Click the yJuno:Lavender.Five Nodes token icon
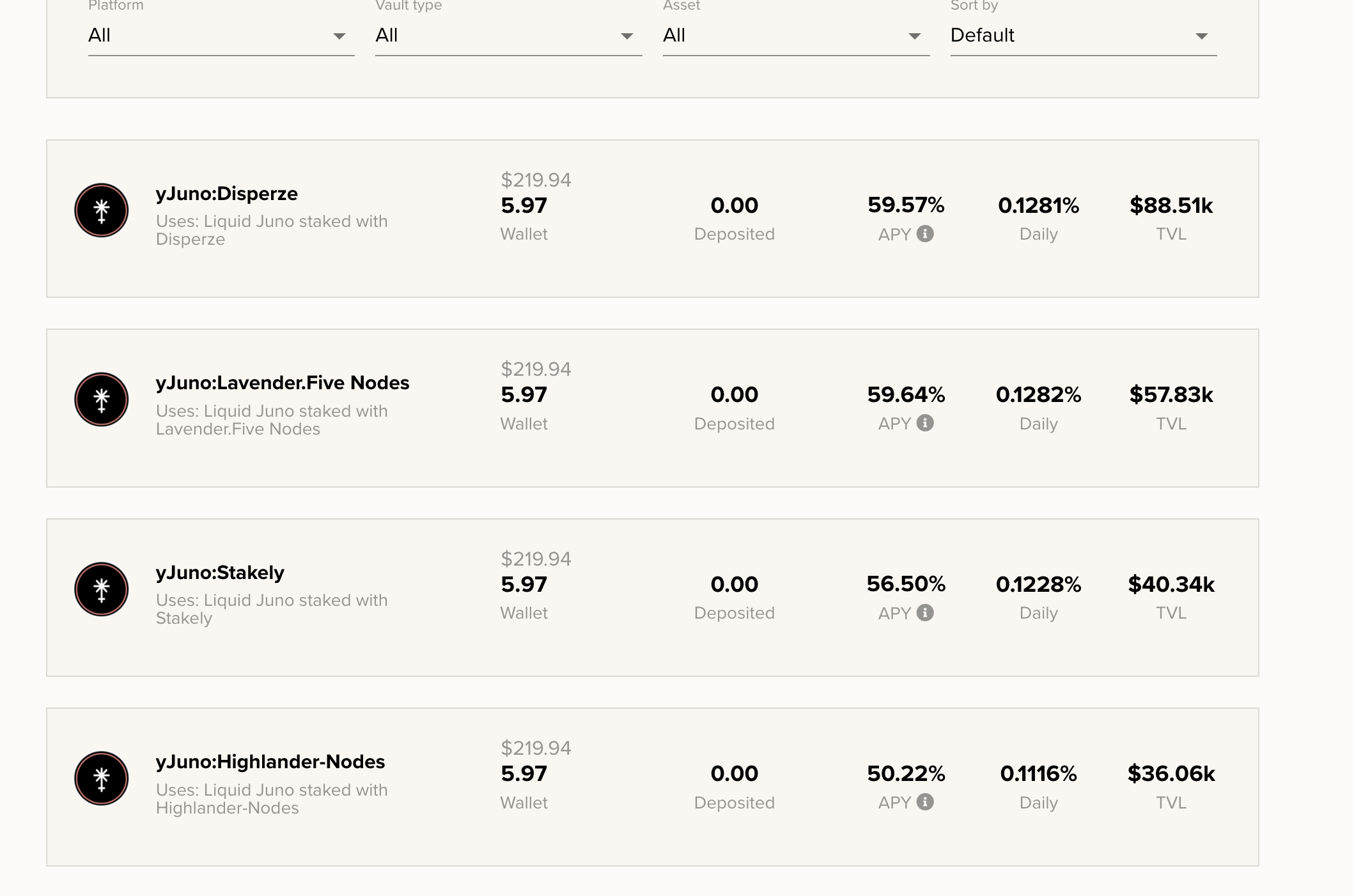Screen dimensions: 1354x896 click(x=102, y=399)
